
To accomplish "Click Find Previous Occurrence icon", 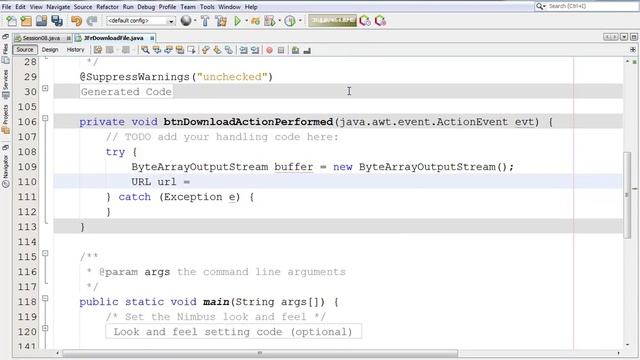I will (x=157, y=50).
